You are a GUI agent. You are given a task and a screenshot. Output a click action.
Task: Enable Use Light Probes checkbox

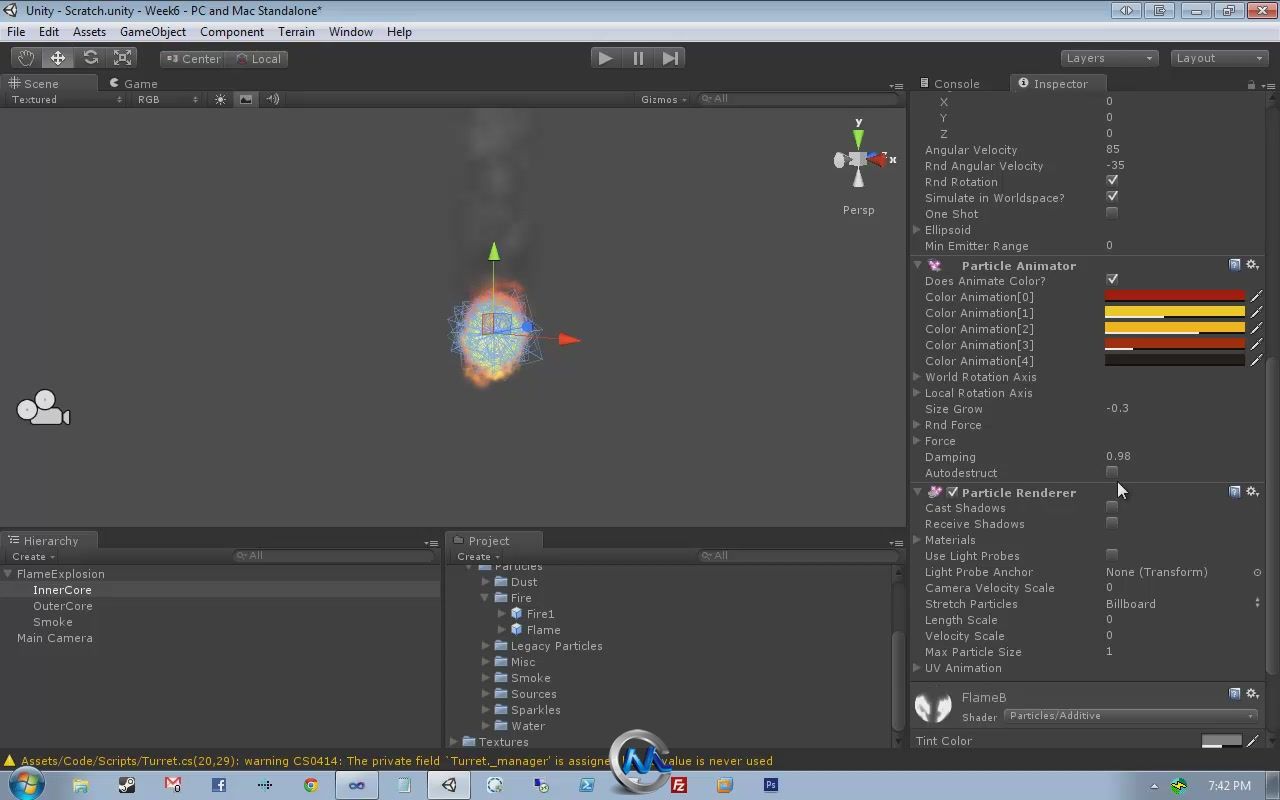(x=1112, y=555)
